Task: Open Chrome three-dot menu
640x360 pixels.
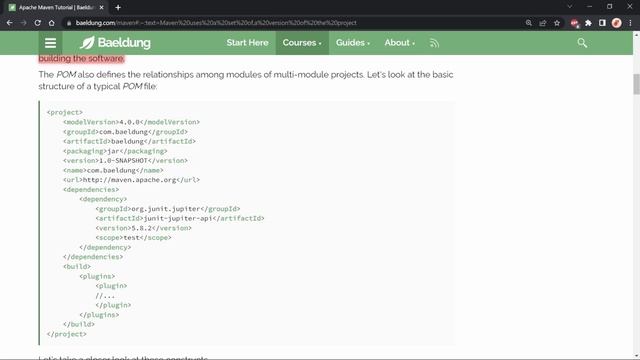Action: [x=630, y=23]
